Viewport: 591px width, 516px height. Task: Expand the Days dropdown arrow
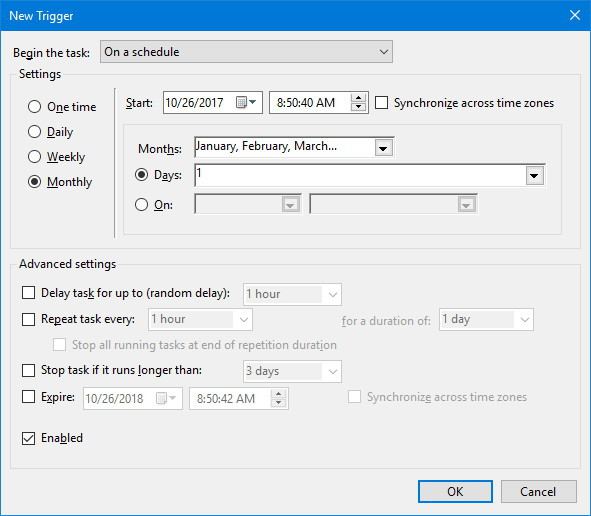pos(534,176)
